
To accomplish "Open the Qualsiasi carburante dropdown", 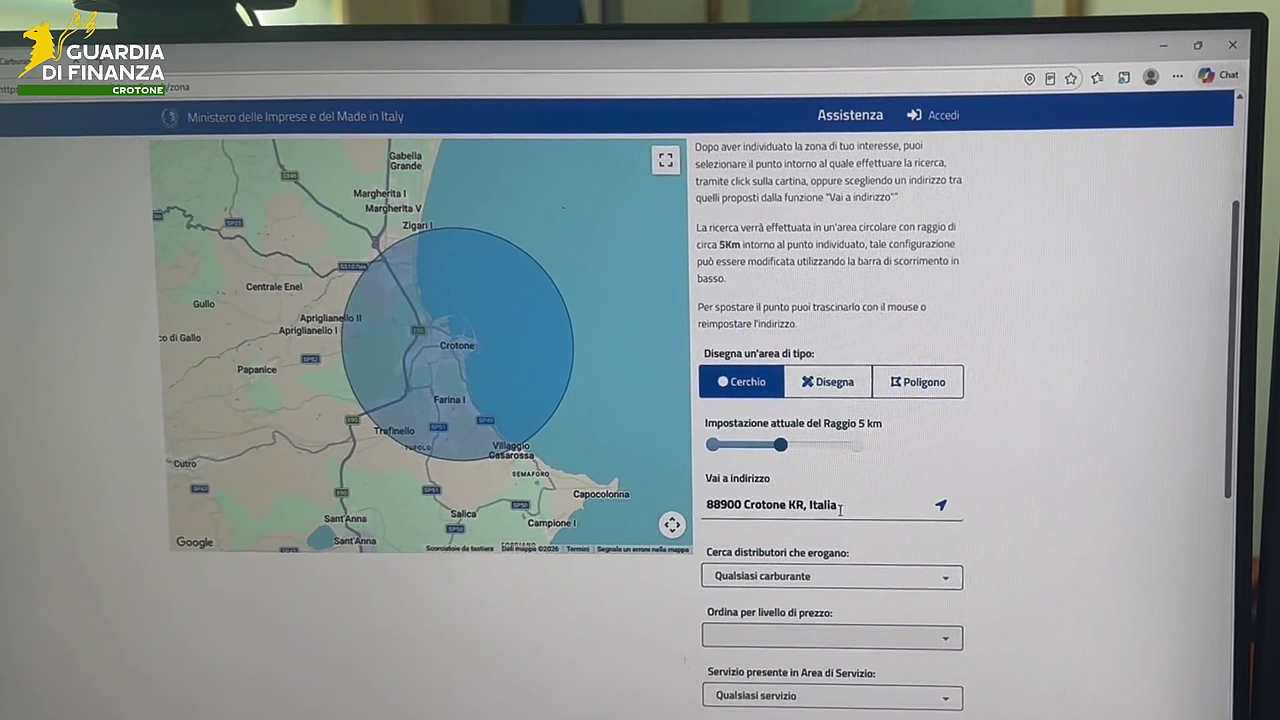I will coord(832,577).
